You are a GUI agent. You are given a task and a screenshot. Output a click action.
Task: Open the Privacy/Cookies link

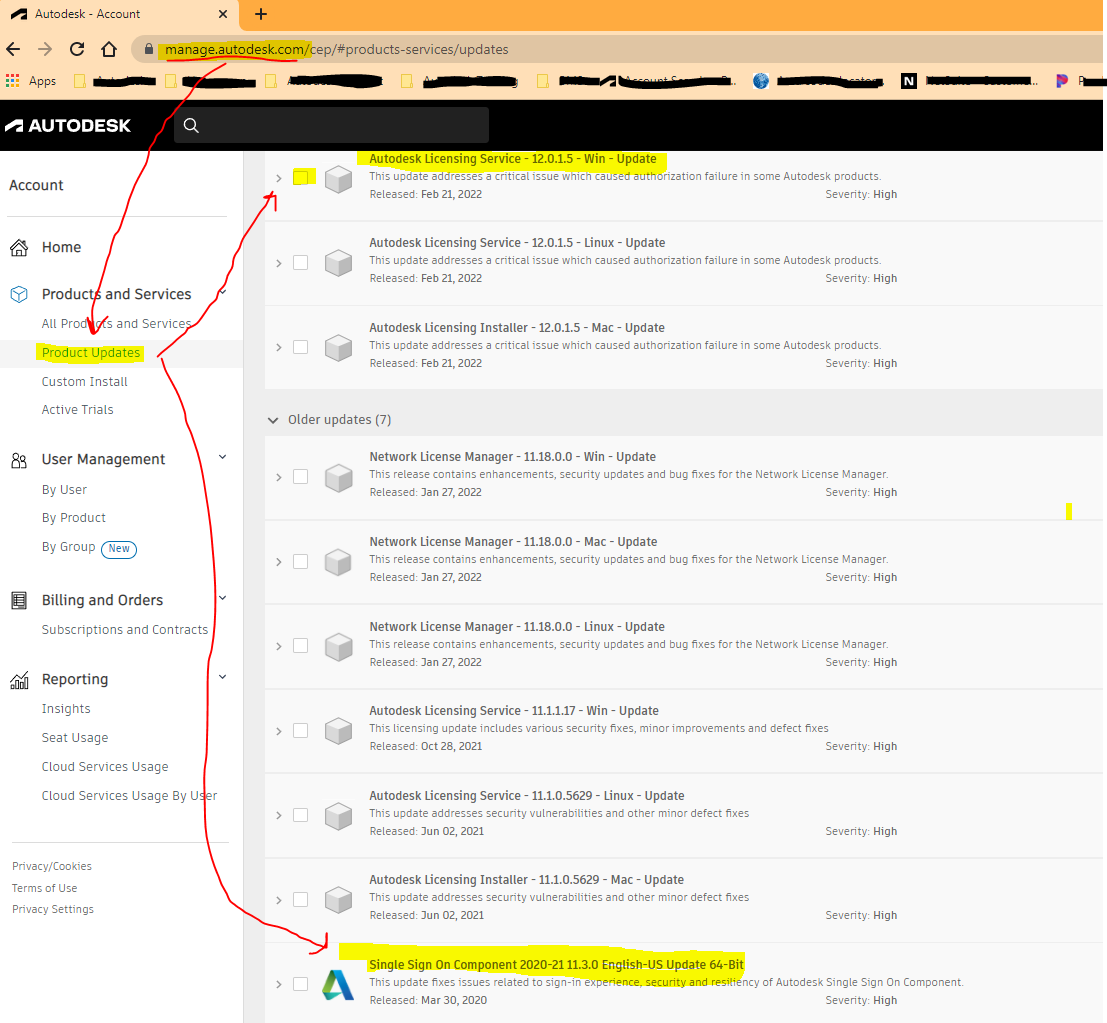51,865
